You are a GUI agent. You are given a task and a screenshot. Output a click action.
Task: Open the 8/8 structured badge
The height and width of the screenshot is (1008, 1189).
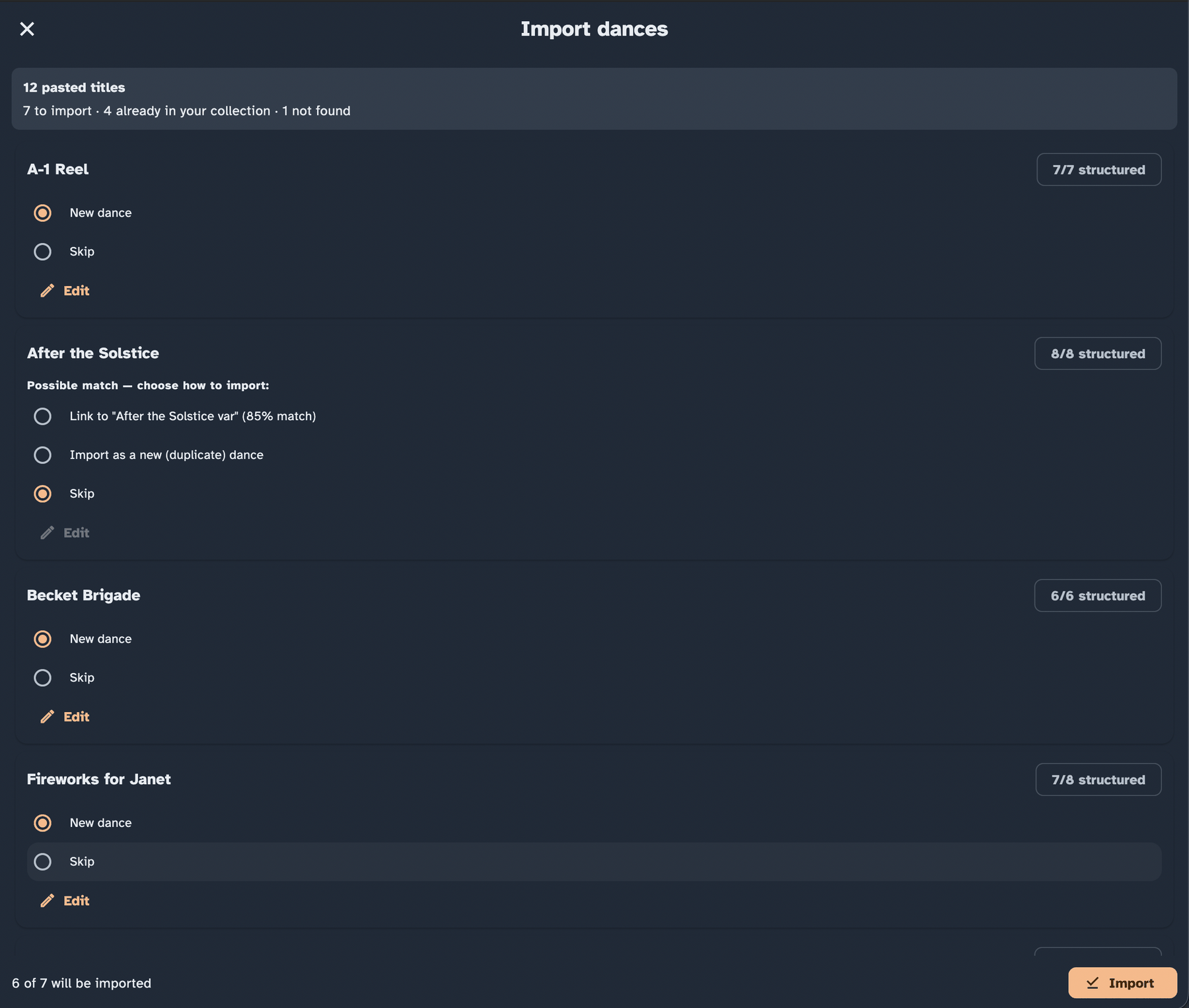(1098, 353)
